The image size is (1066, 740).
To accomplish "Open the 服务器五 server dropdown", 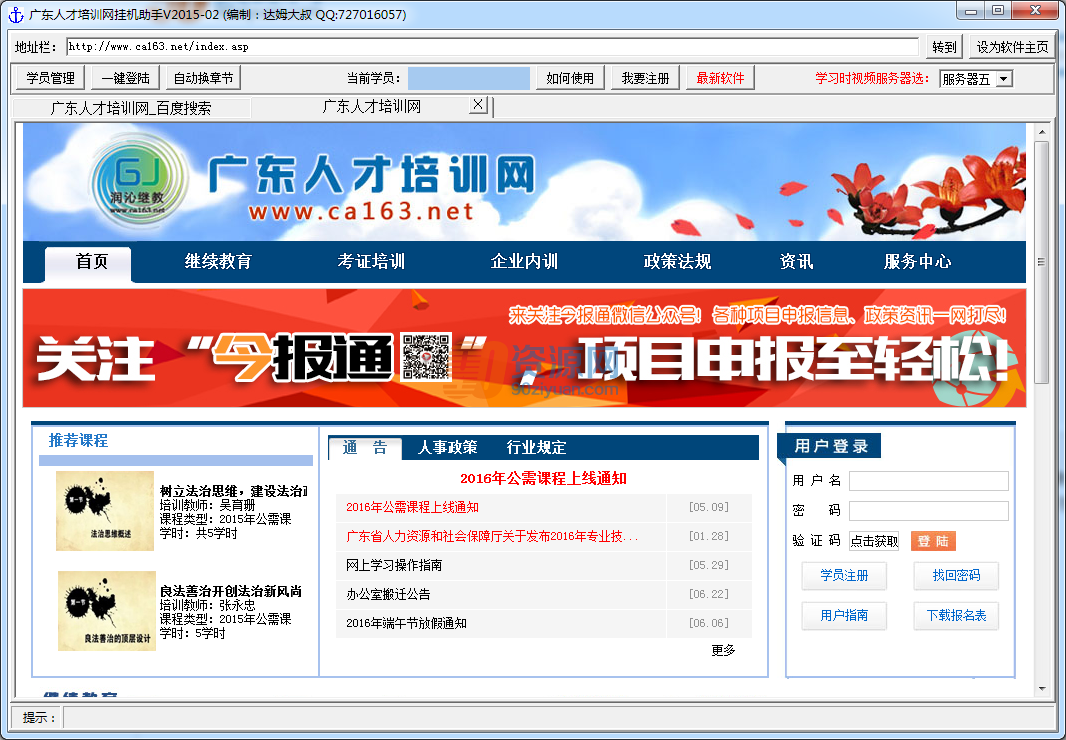I will click(1004, 79).
